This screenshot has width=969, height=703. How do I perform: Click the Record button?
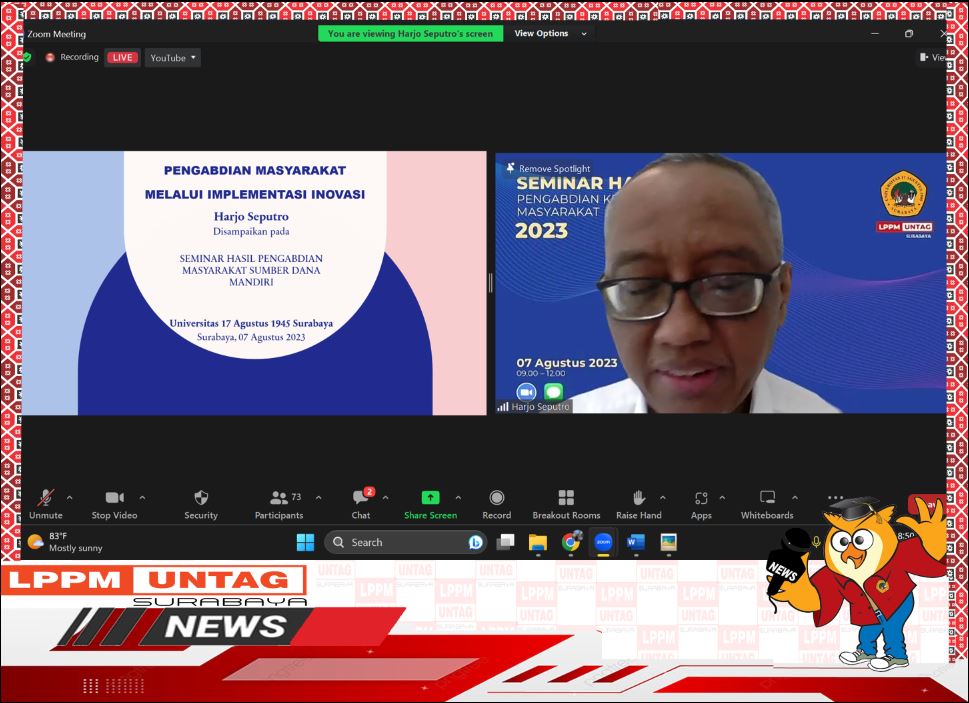click(497, 504)
